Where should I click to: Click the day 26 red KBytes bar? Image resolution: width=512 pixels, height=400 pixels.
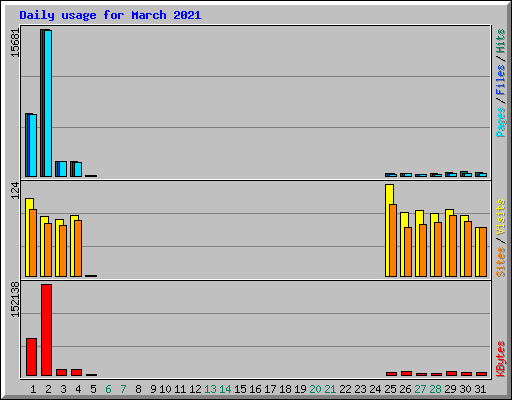[406, 373]
